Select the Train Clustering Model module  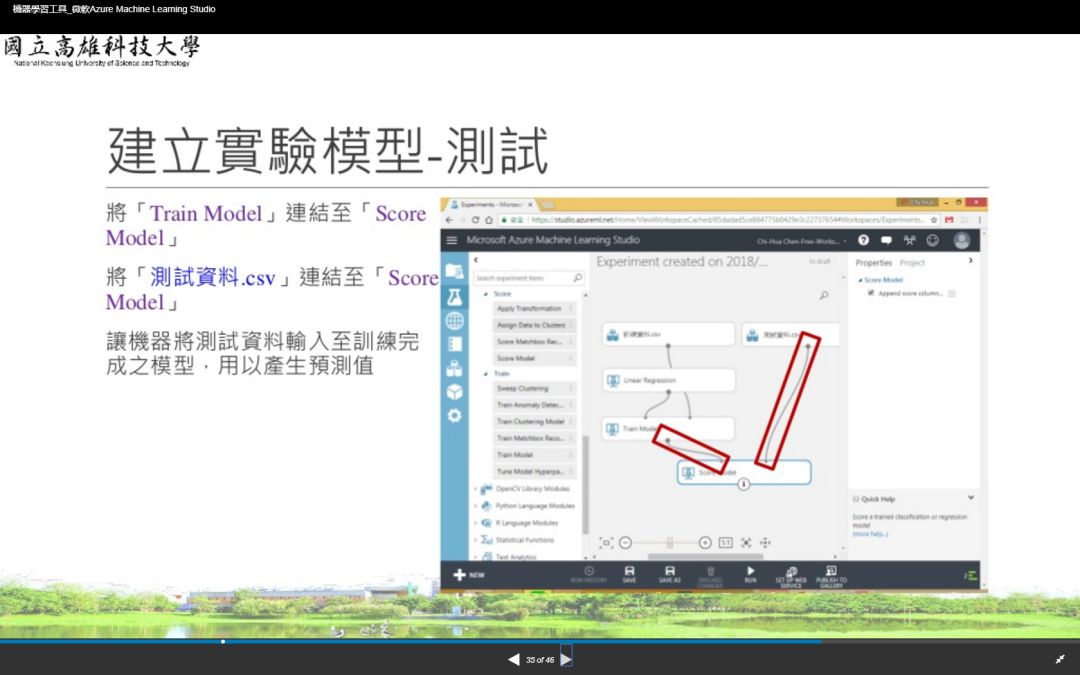[534, 422]
